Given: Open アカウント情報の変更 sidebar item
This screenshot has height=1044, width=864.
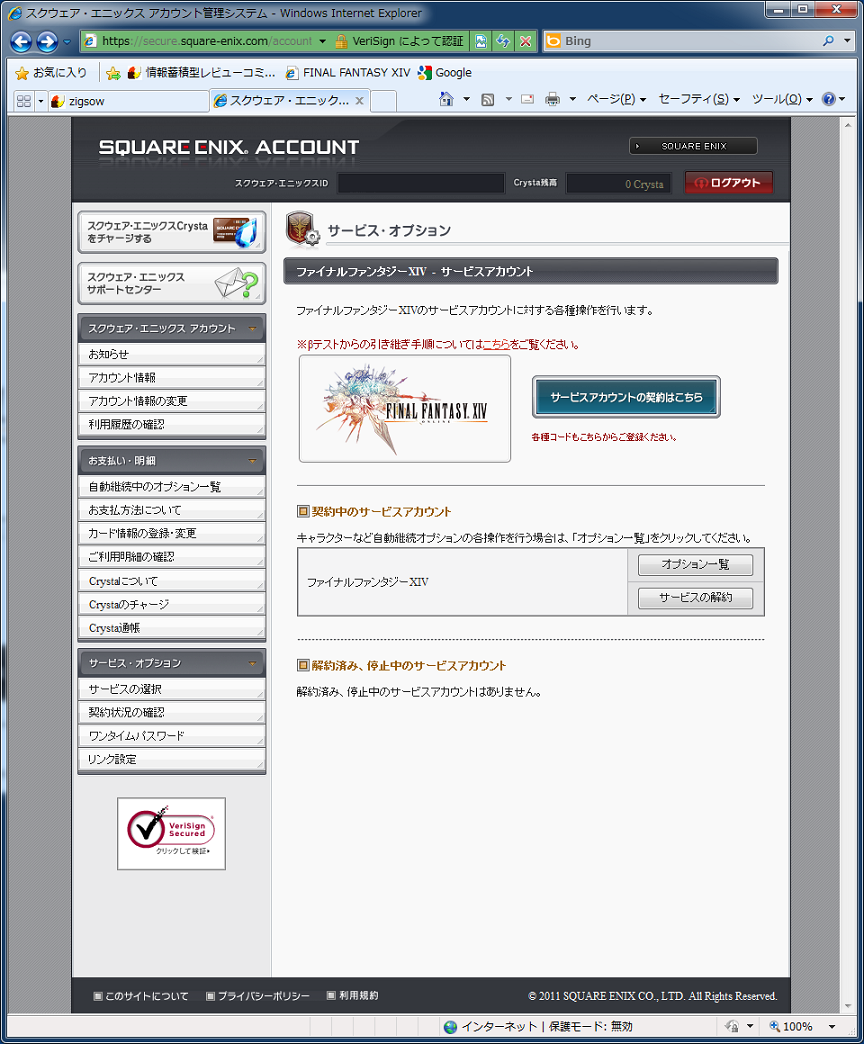Looking at the screenshot, I should point(172,401).
